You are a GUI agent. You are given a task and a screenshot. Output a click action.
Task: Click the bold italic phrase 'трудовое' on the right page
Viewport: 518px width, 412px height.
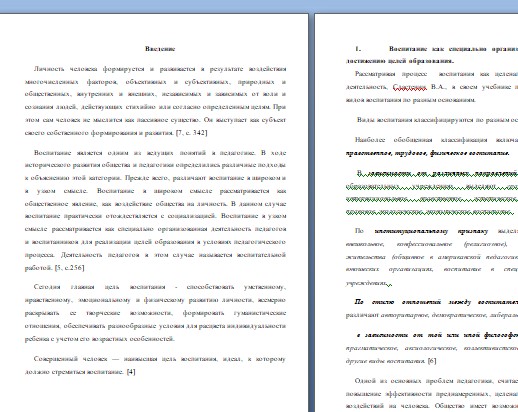pos(411,153)
